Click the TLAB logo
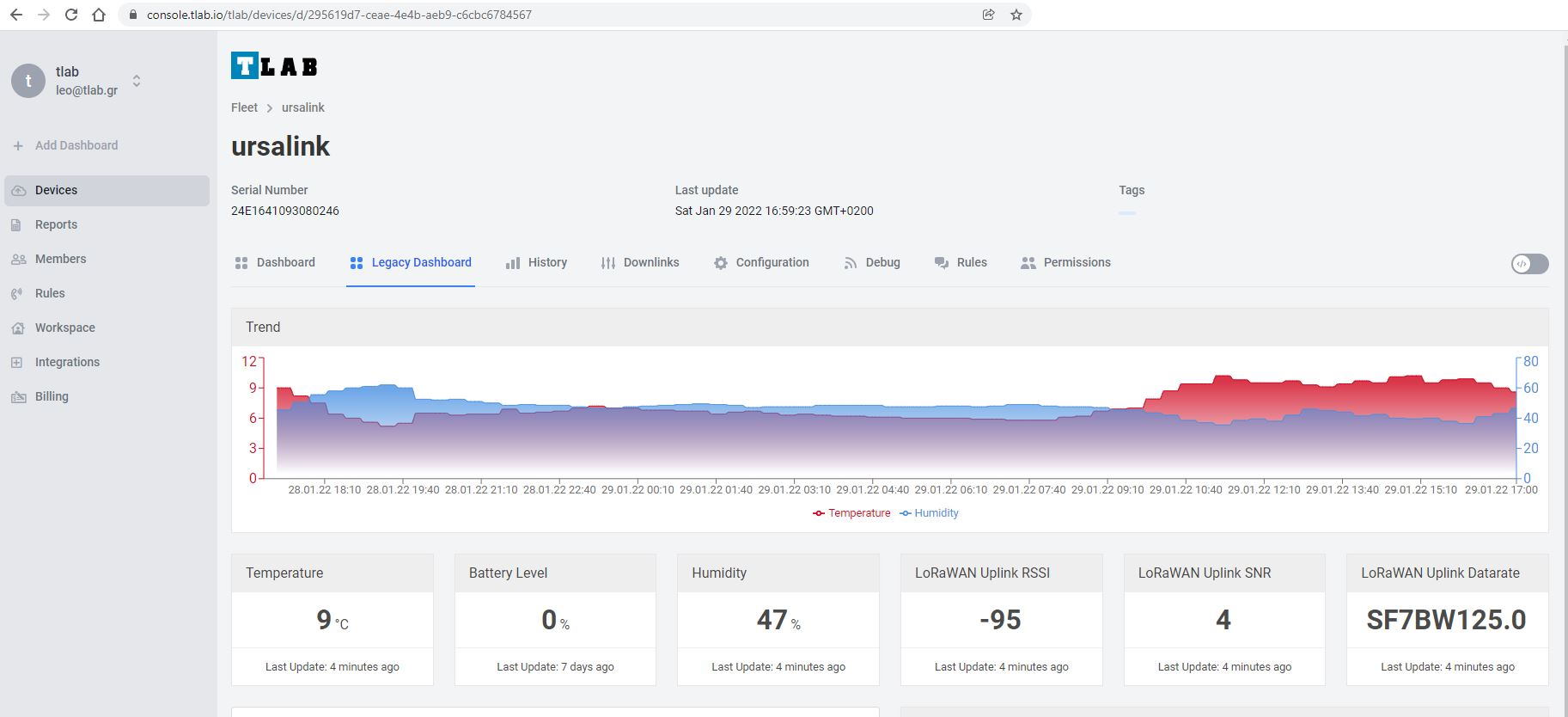The width and height of the screenshot is (1568, 717). 274,65
